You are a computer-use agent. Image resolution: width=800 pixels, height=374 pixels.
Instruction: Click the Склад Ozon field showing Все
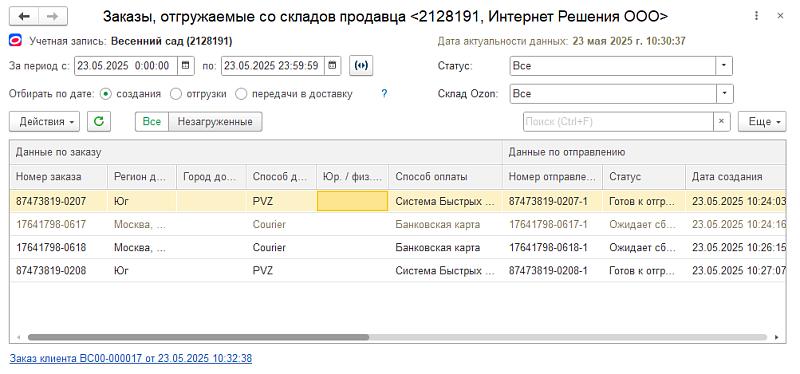point(614,94)
